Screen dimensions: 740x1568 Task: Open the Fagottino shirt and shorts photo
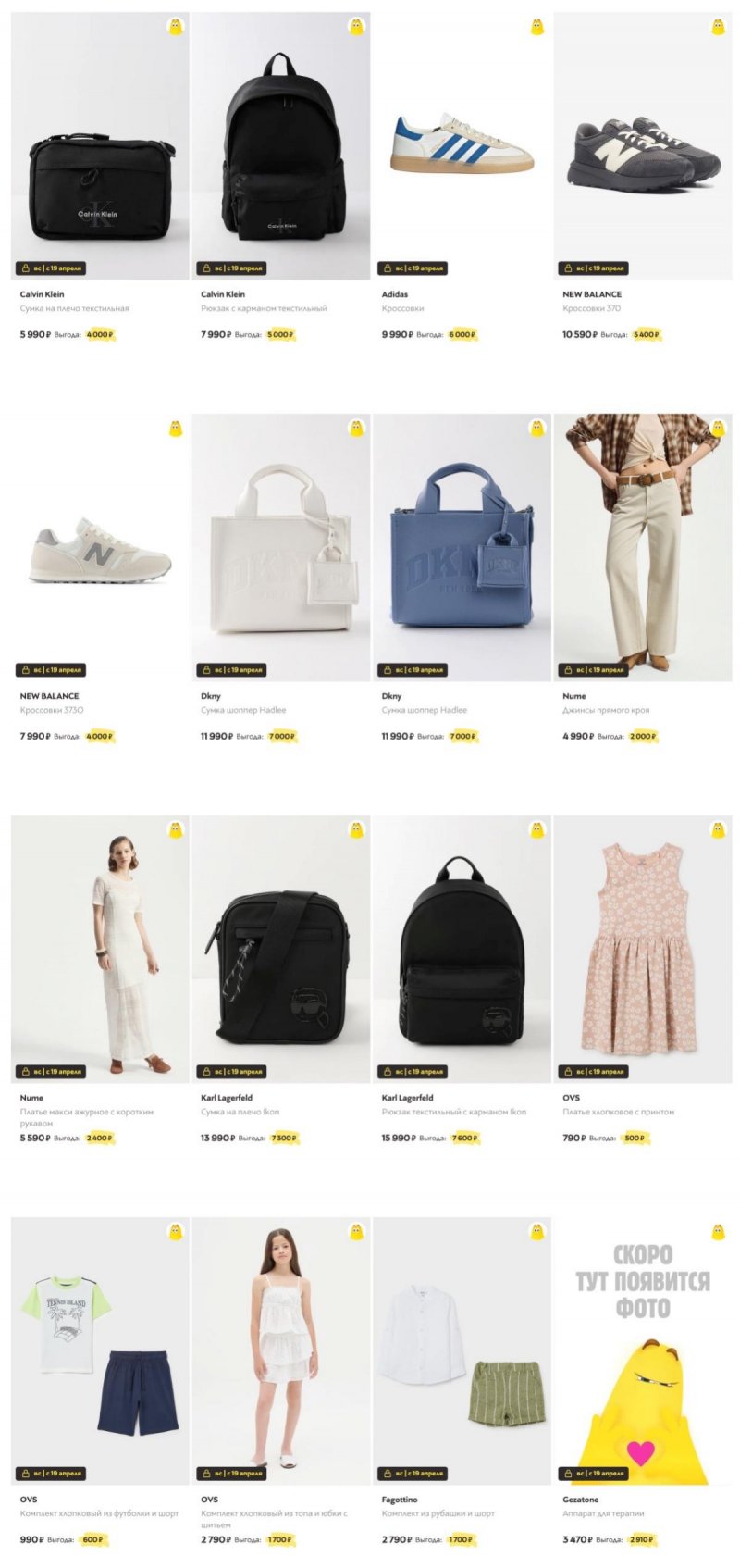pyautogui.click(x=462, y=1350)
